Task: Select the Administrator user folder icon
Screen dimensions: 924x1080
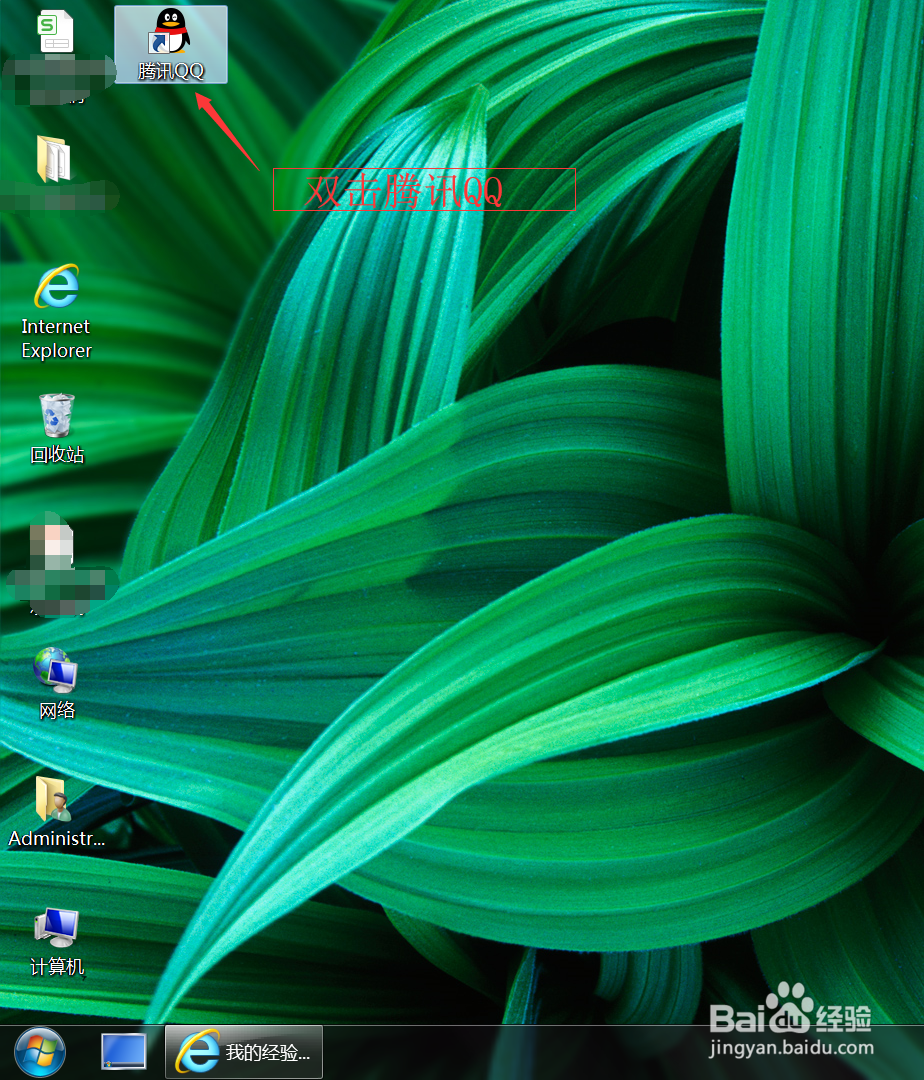Action: click(56, 811)
